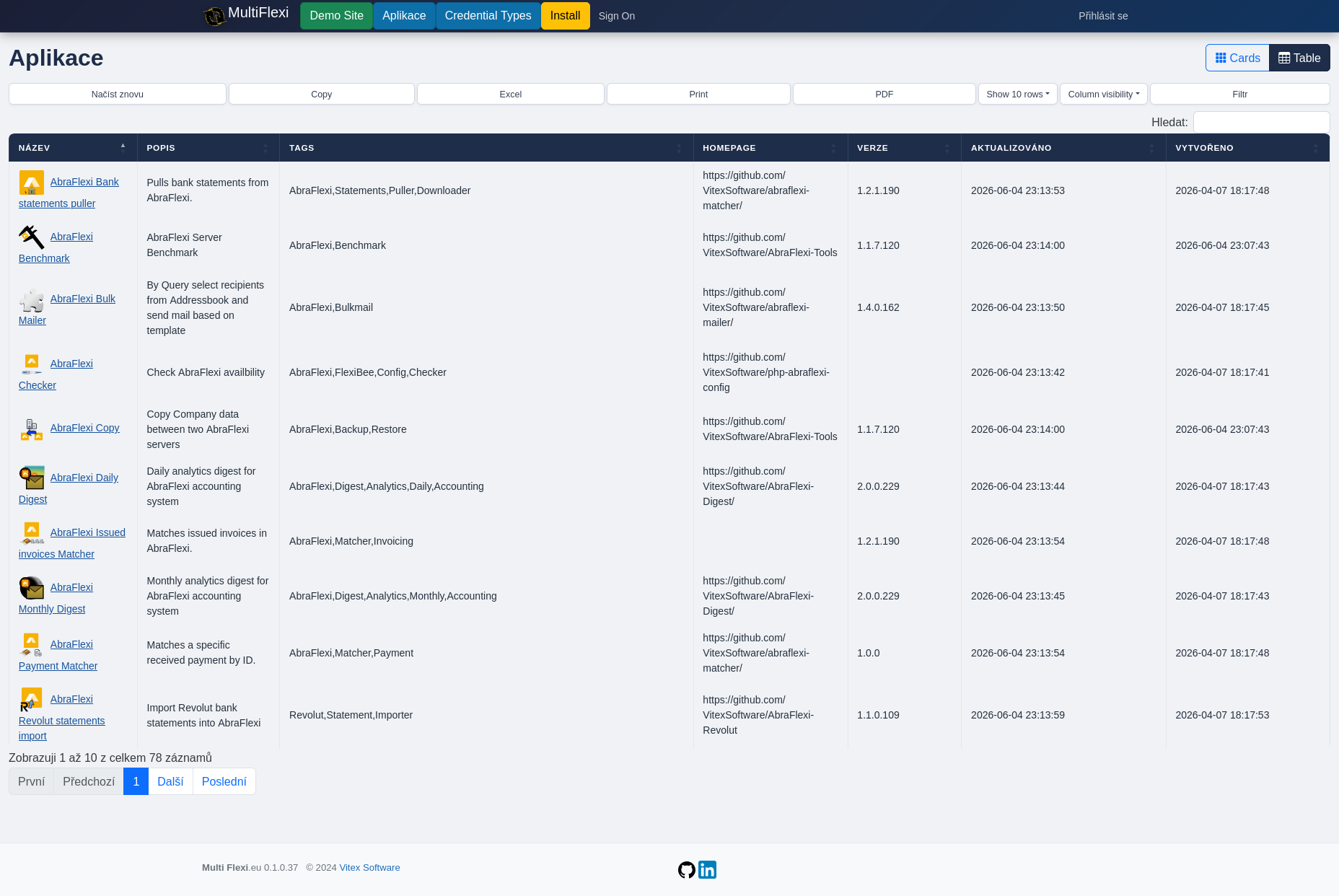Click the Filtr button
The image size is (1339, 896).
coord(1240,94)
